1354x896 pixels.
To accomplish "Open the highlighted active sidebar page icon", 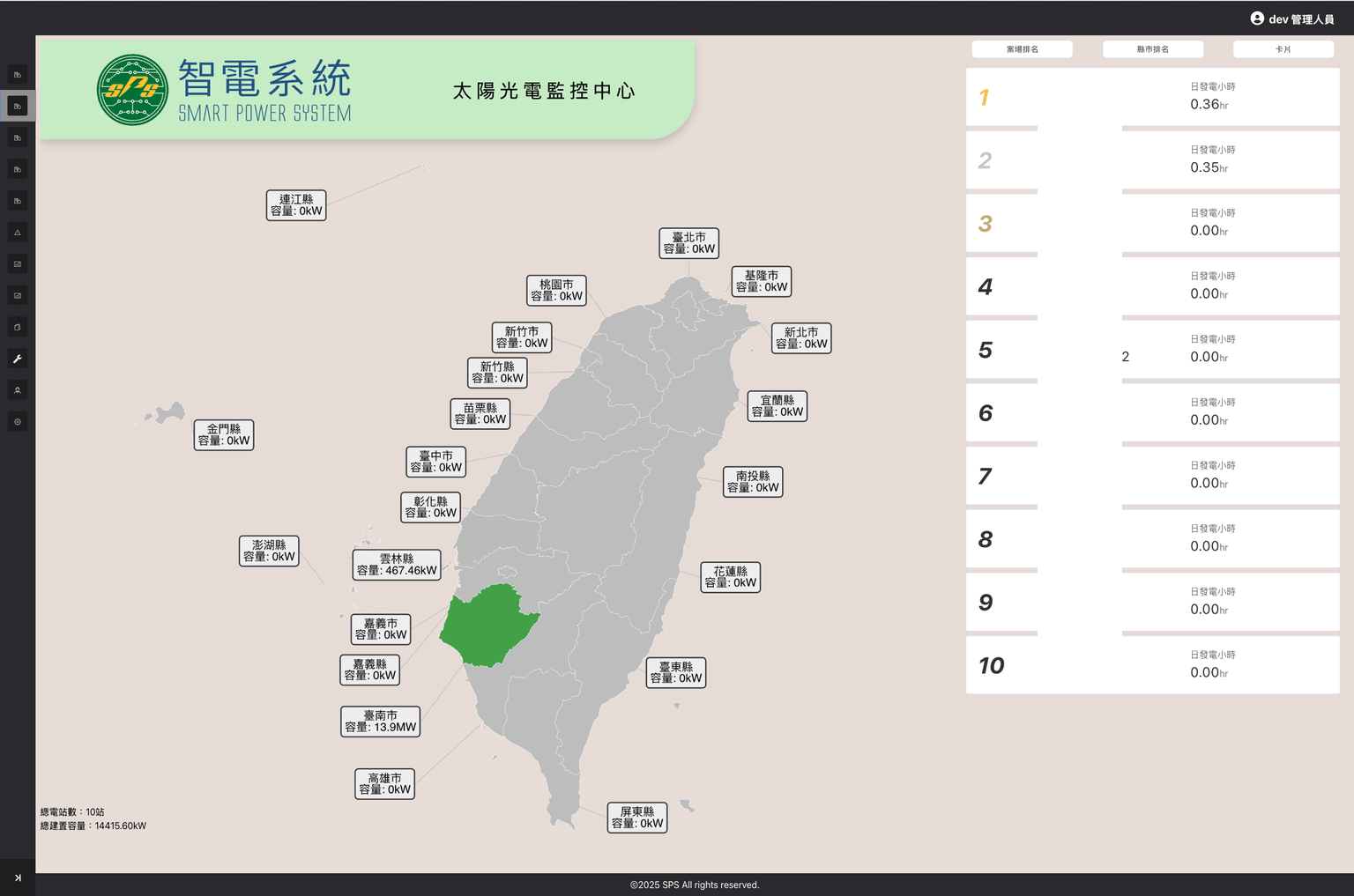I will pyautogui.click(x=18, y=106).
